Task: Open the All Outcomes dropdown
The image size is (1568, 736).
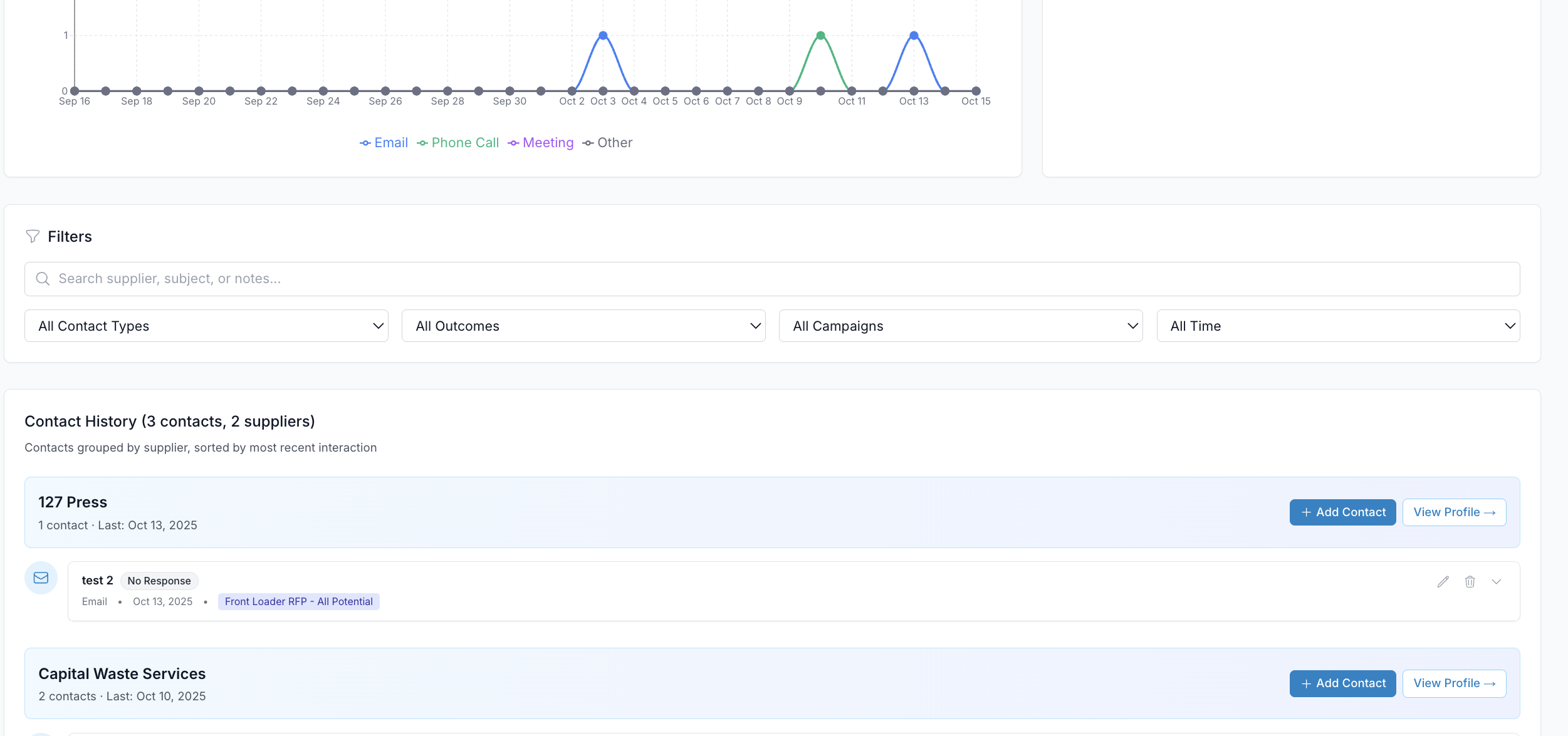Action: 583,325
